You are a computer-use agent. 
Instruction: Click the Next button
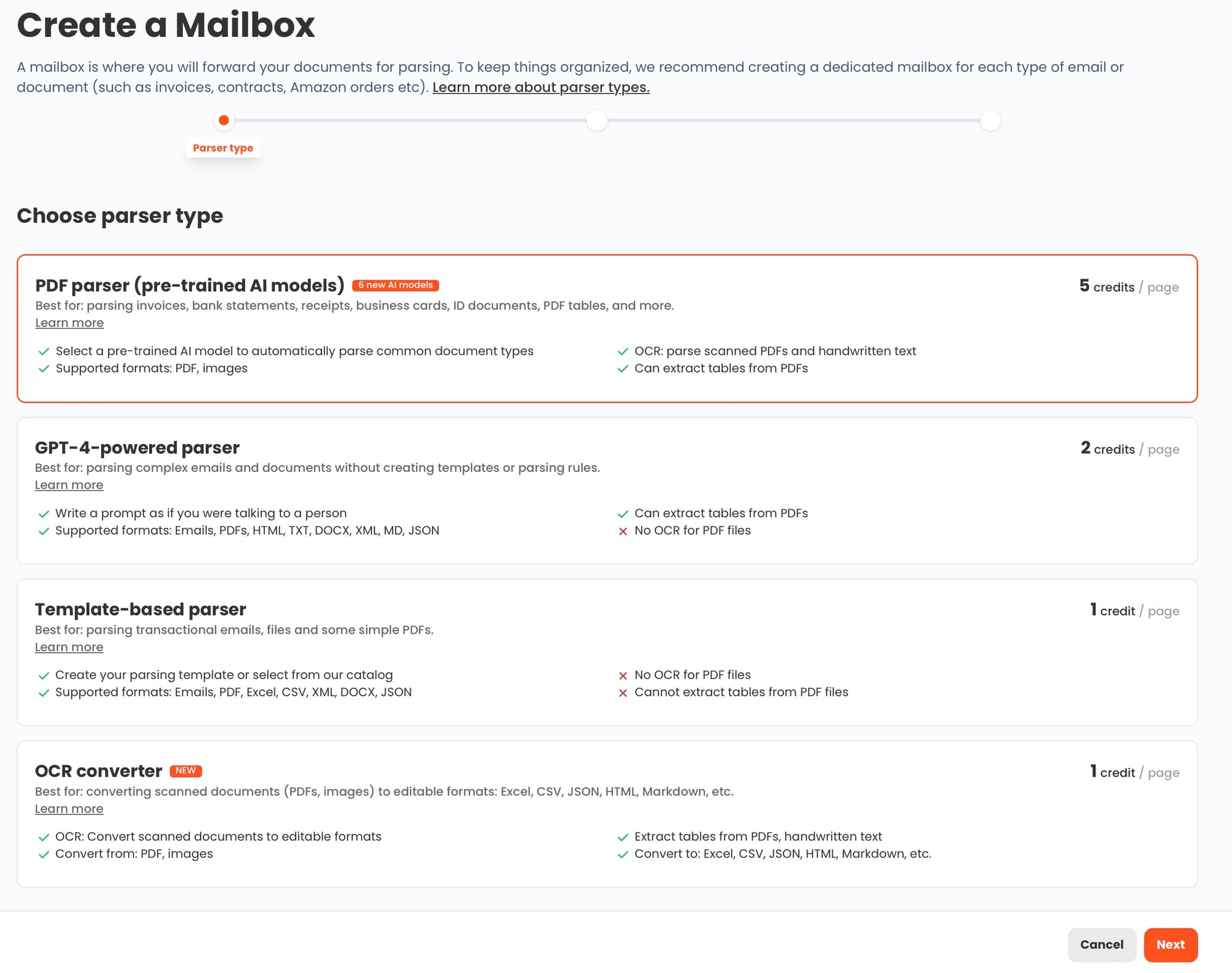pyautogui.click(x=1170, y=944)
